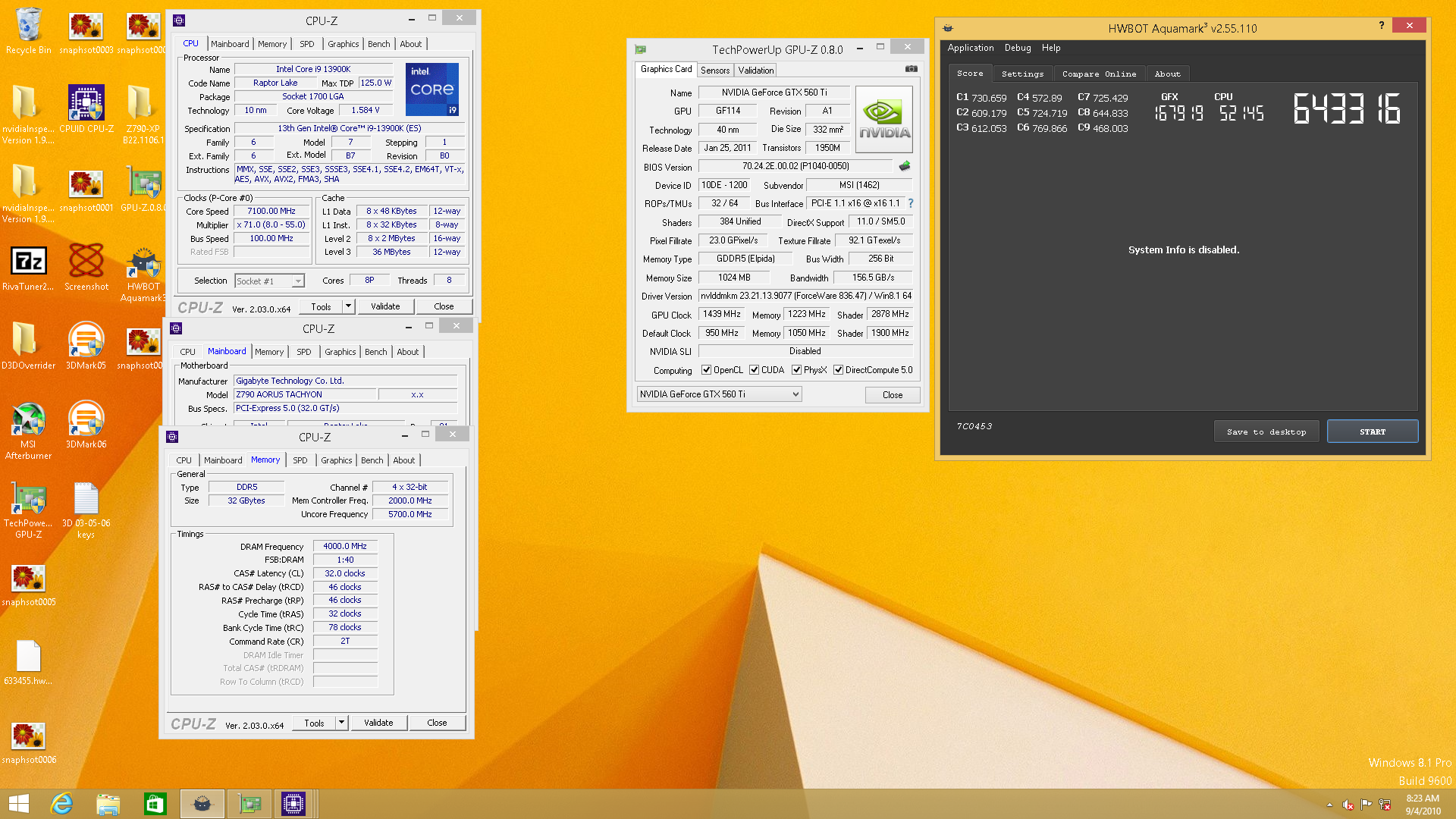Image resolution: width=1456 pixels, height=819 pixels.
Task: Open the Help menu in Aquamark3
Action: click(1051, 48)
